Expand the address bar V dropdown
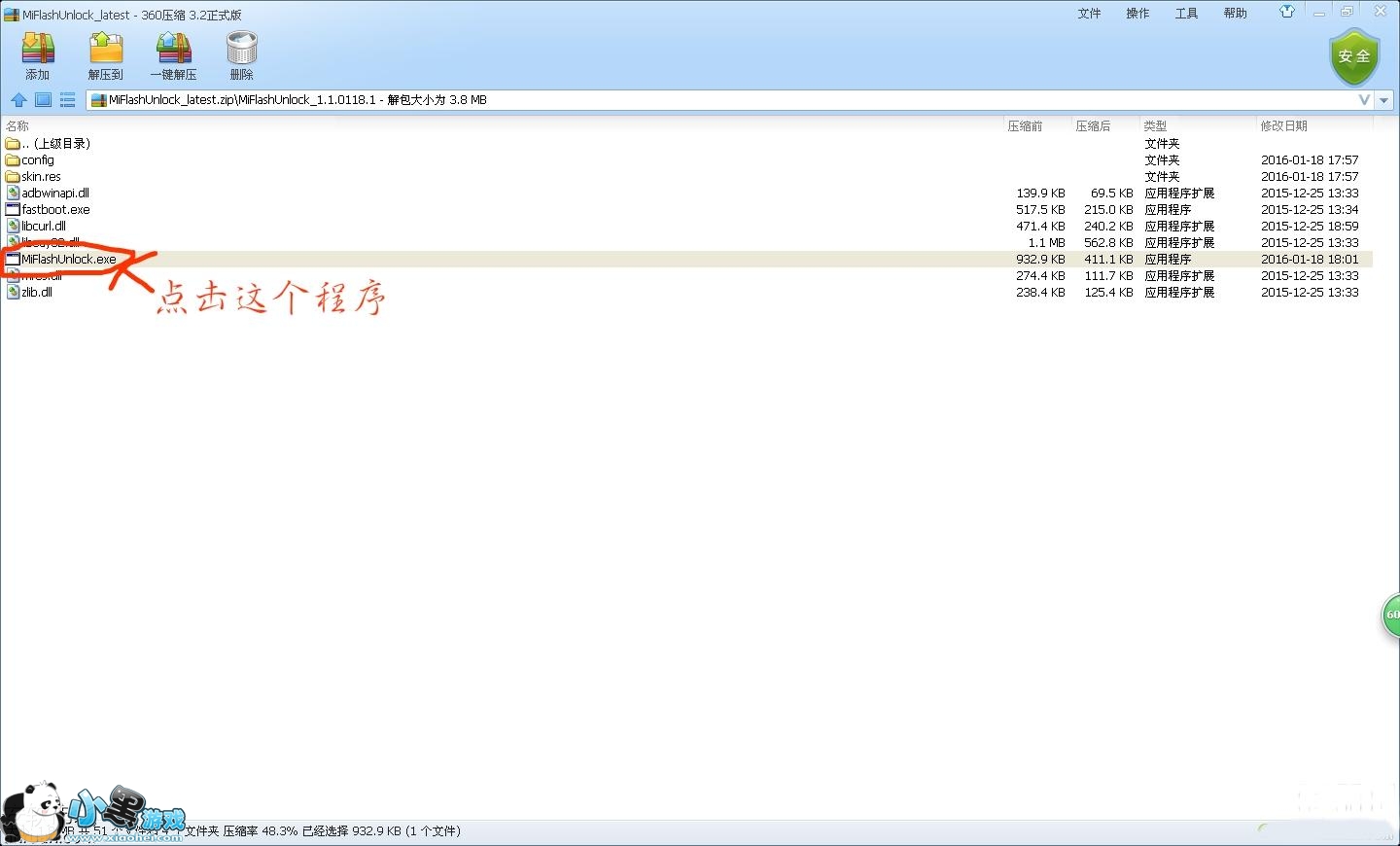This screenshot has height=846, width=1400. pyautogui.click(x=1364, y=100)
